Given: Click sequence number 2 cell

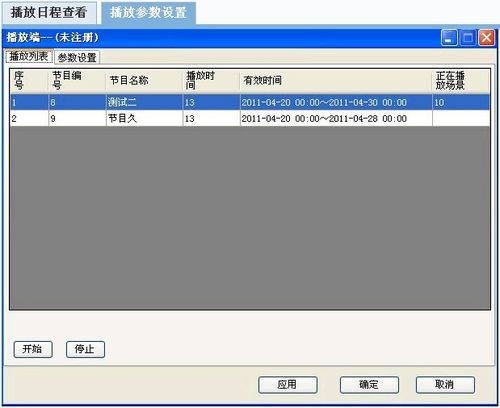Looking at the screenshot, I should pos(29,118).
